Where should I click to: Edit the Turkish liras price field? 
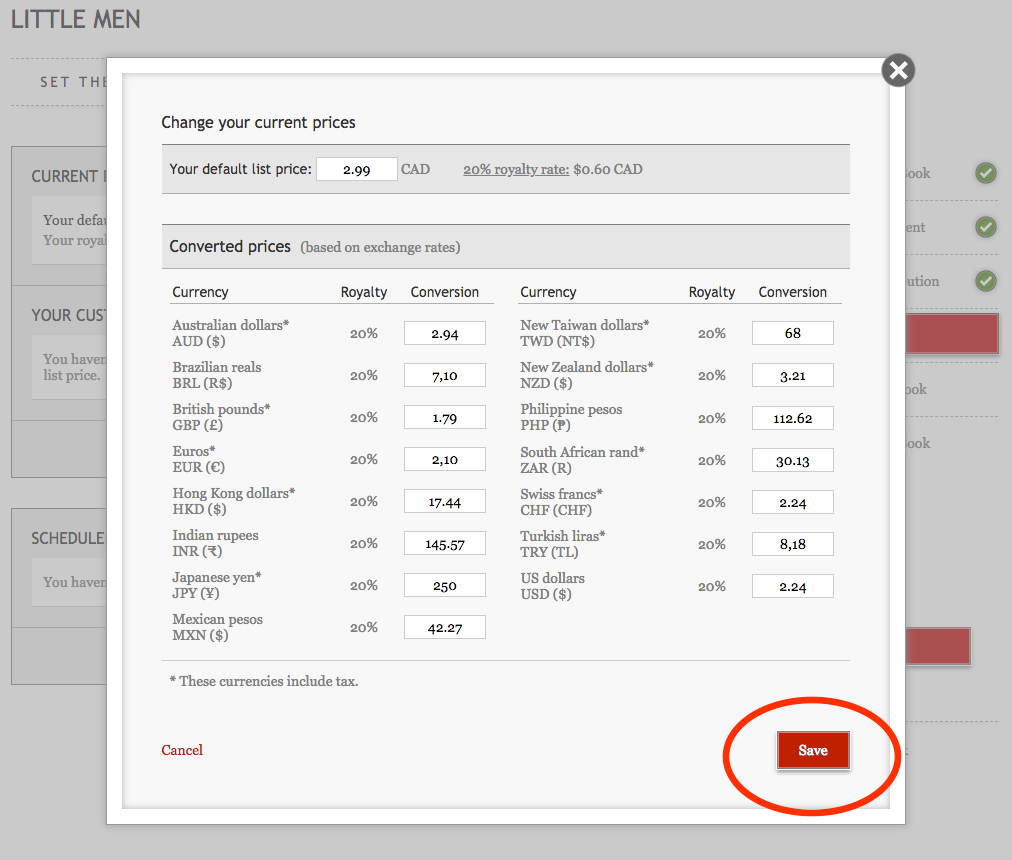tap(792, 544)
